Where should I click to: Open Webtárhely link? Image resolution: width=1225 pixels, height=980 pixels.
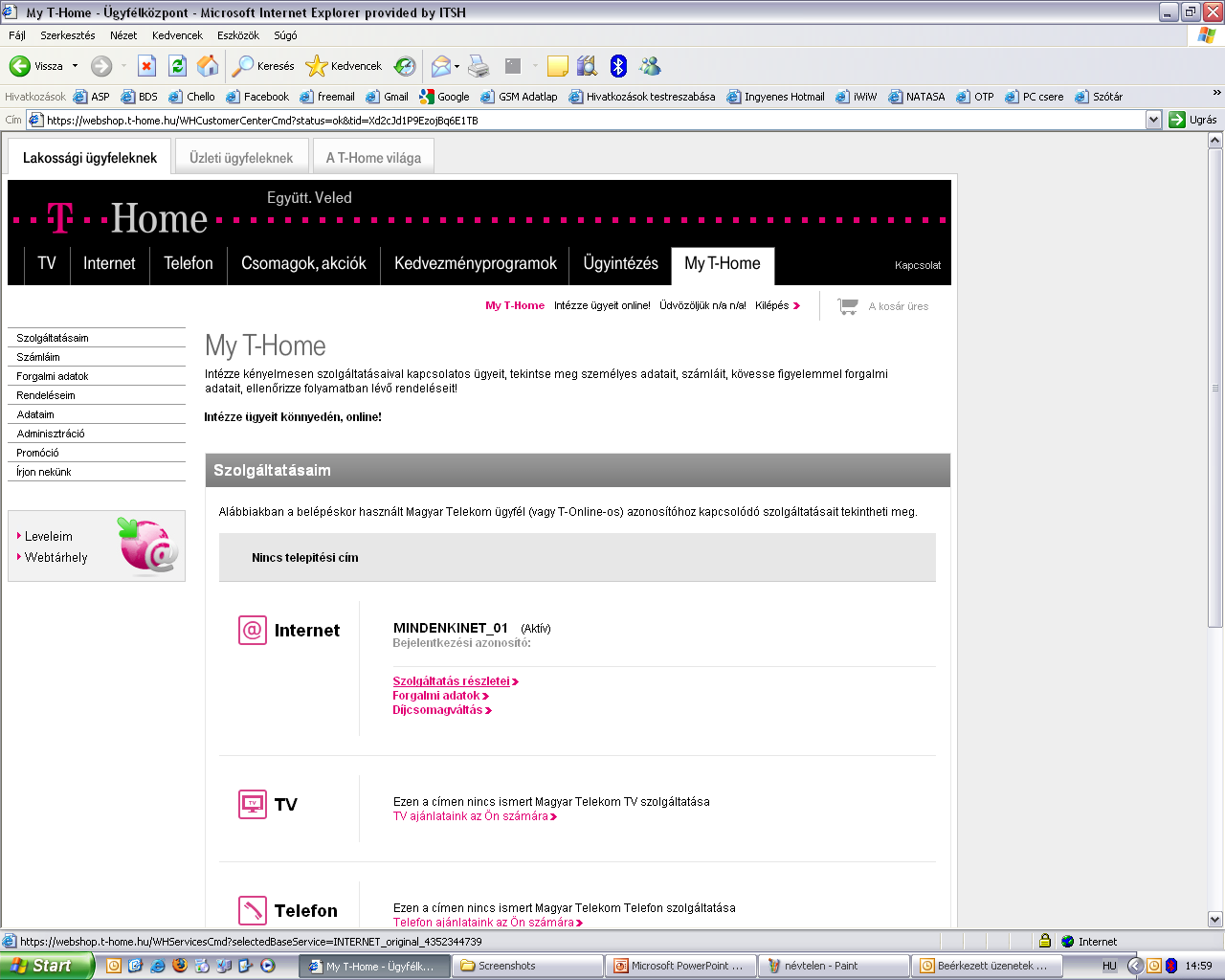tap(56, 557)
